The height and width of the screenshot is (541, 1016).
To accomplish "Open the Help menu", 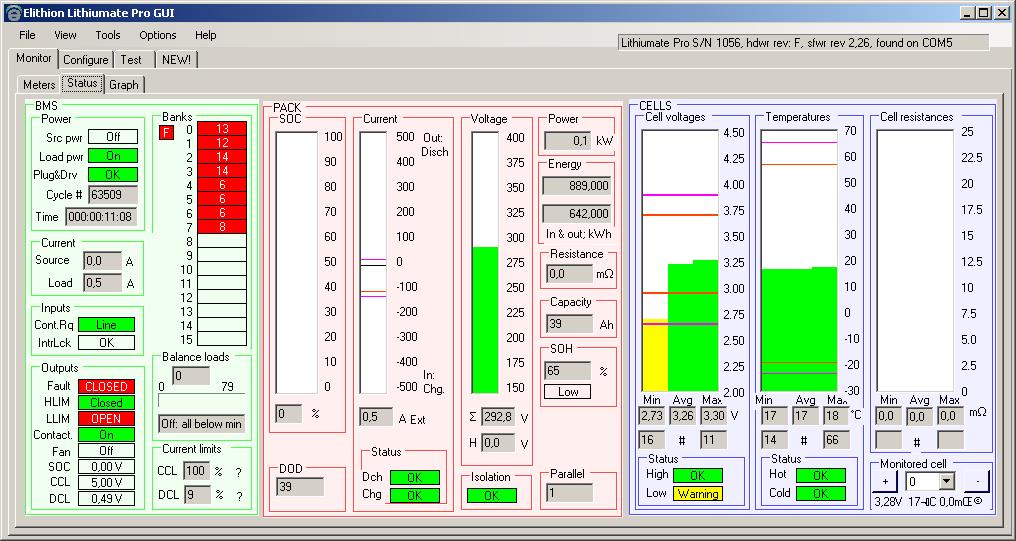I will click(x=205, y=35).
